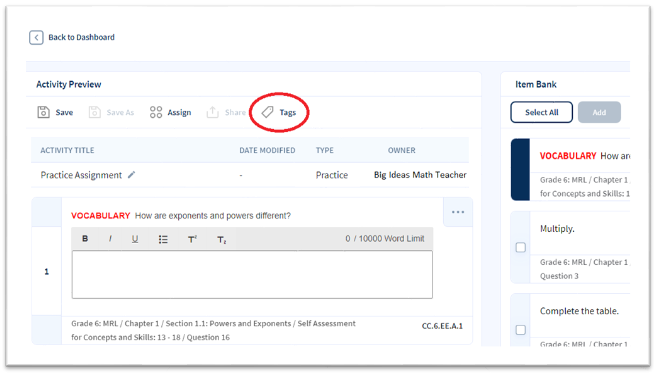
Task: Click the Tags label icon
Action: [x=267, y=112]
